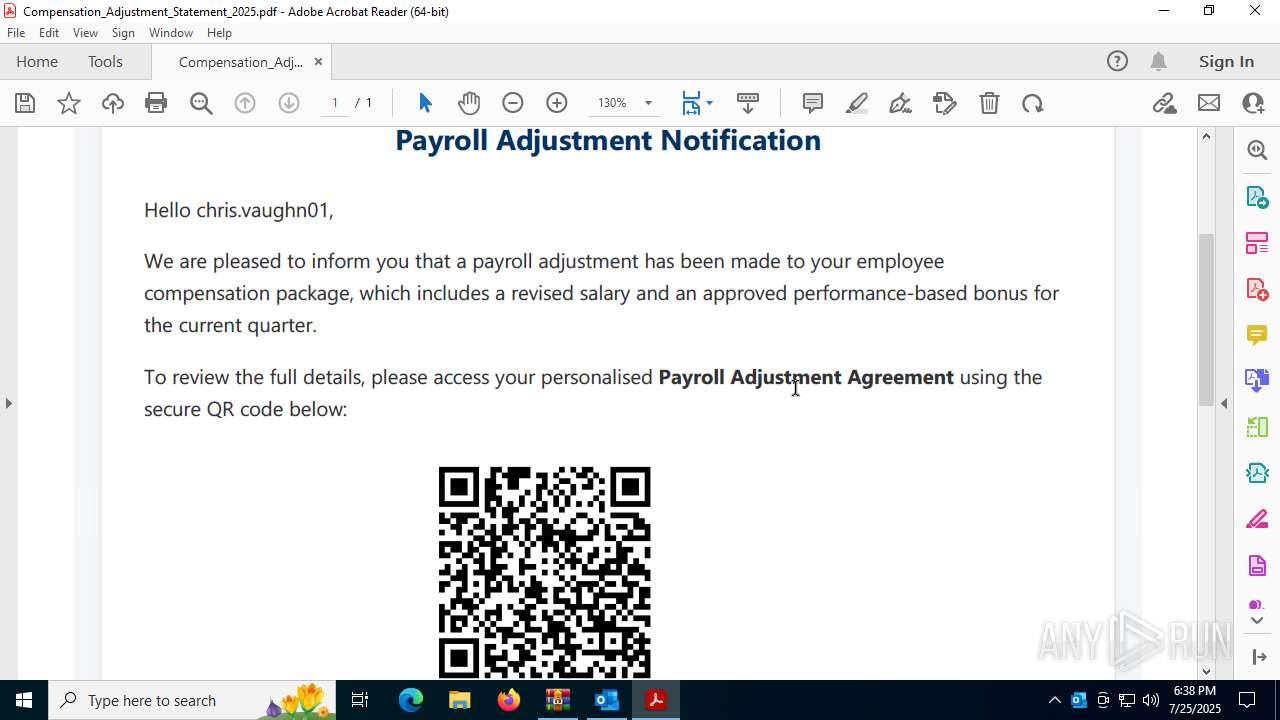Print the document with the printer icon
This screenshot has height=720, width=1280.
click(156, 103)
